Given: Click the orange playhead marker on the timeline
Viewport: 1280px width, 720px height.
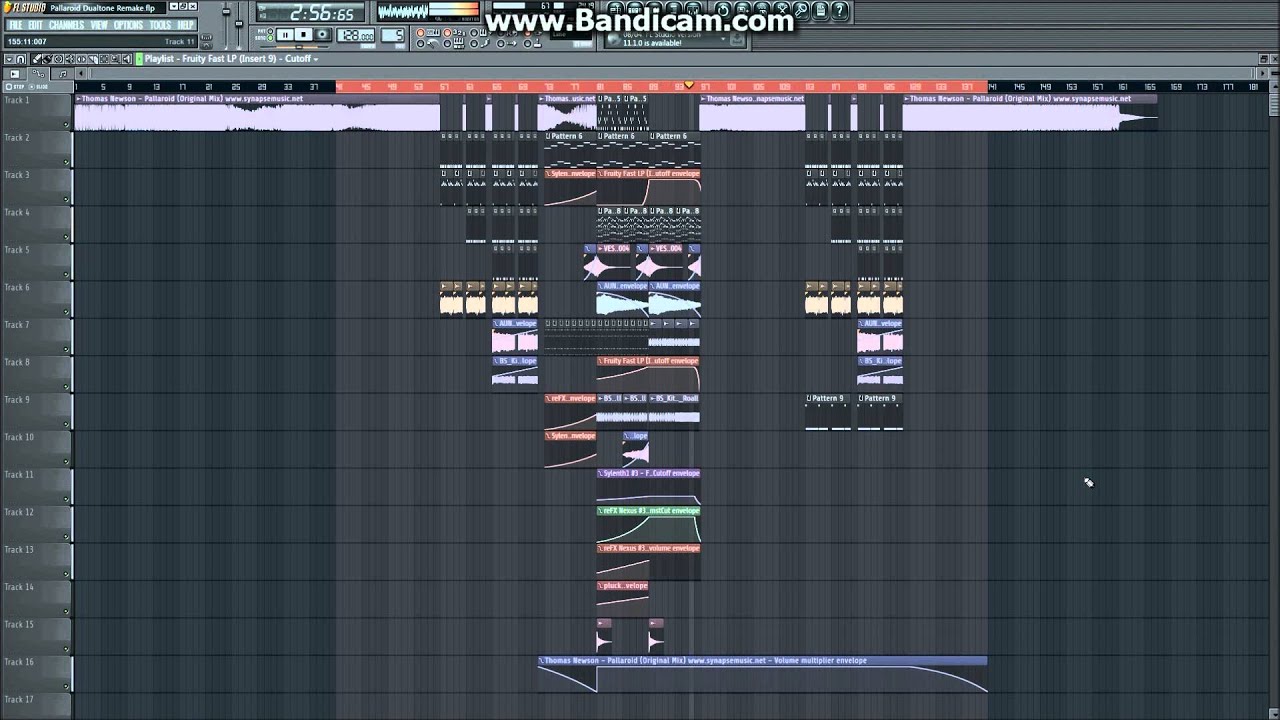Looking at the screenshot, I should (688, 86).
